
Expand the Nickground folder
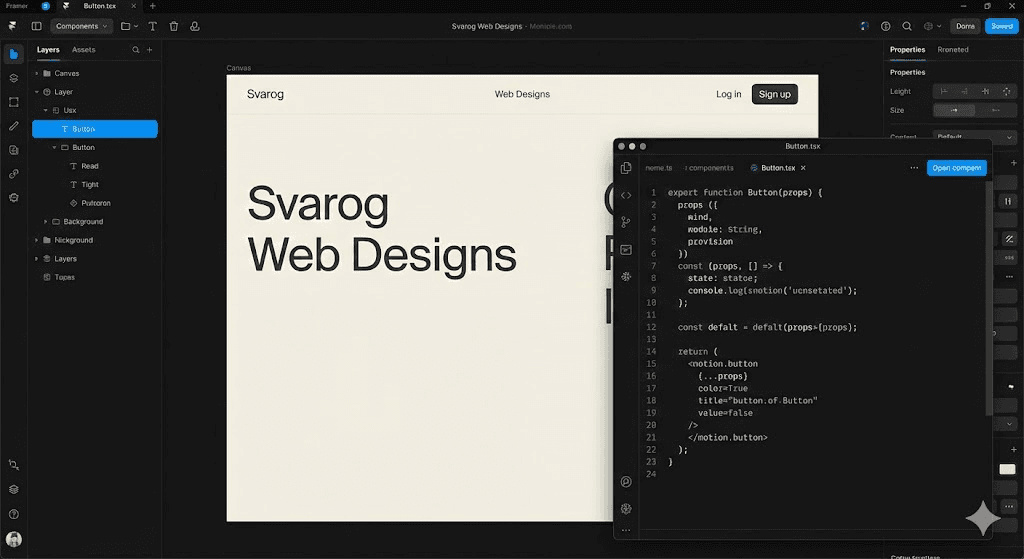[37, 240]
